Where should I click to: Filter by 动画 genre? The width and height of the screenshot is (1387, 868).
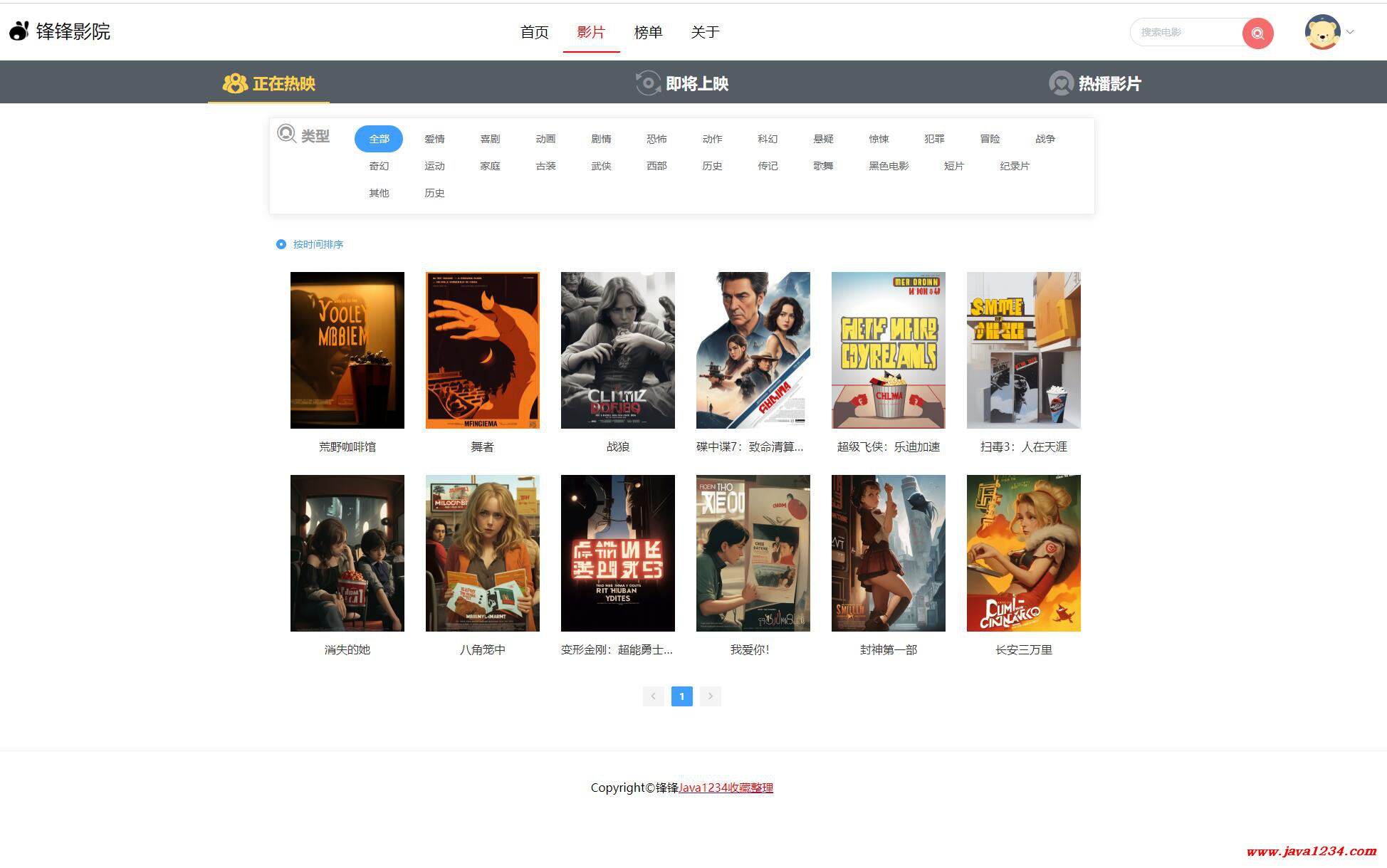[545, 139]
